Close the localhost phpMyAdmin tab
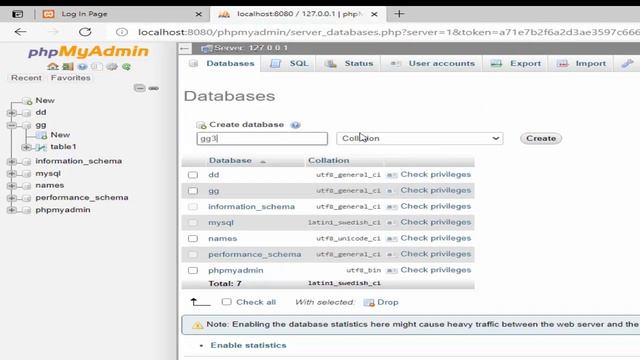Viewport: 640px width, 360px height. pos(374,14)
